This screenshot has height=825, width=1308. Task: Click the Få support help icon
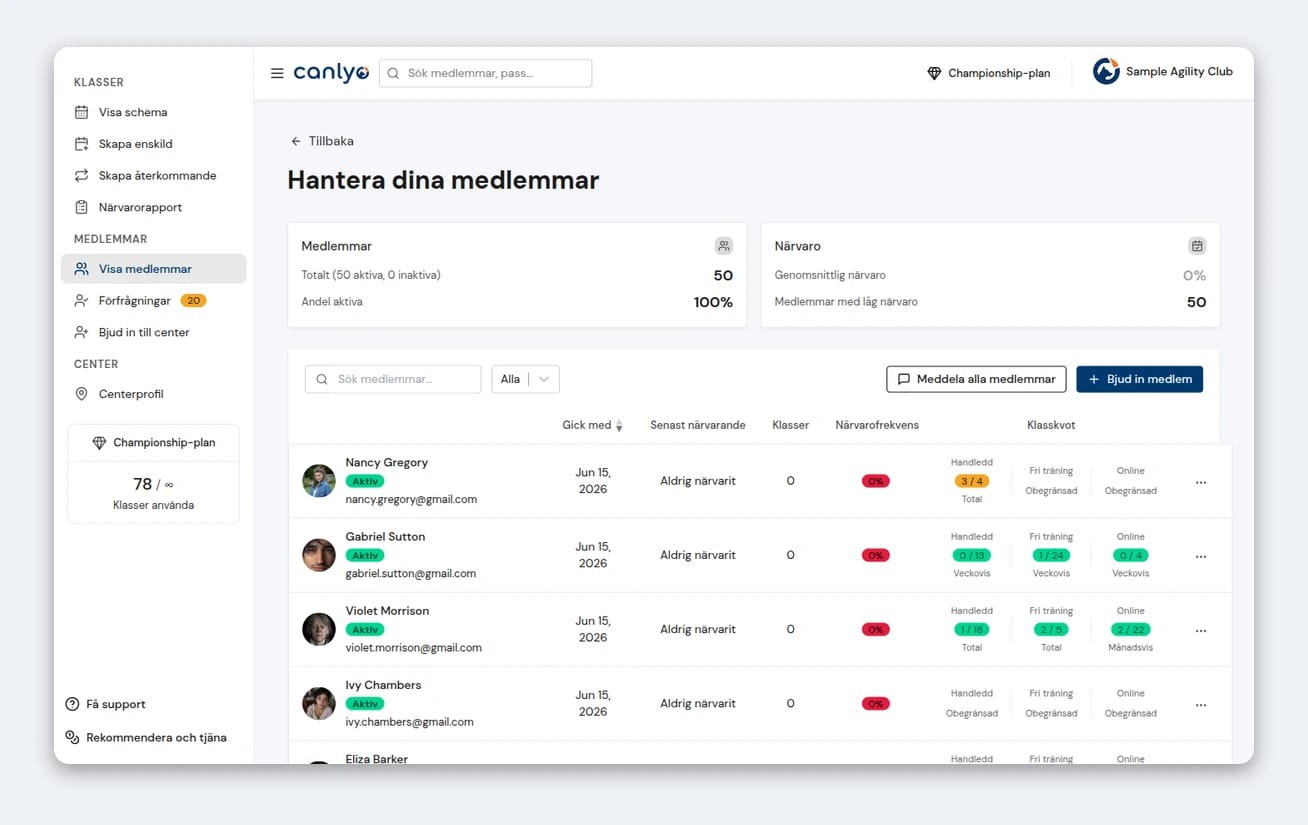[72, 704]
